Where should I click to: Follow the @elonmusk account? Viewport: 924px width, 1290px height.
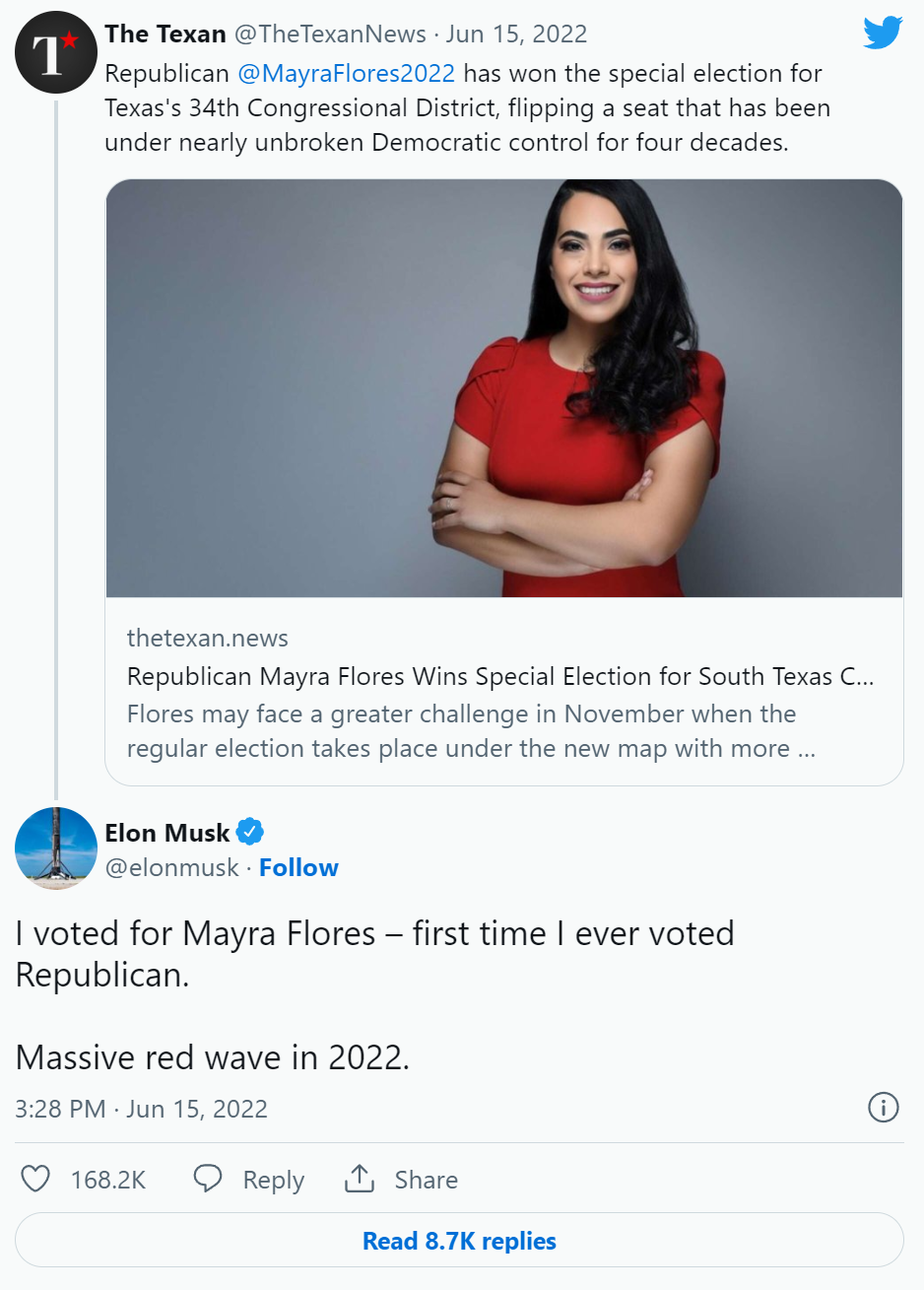(x=298, y=868)
